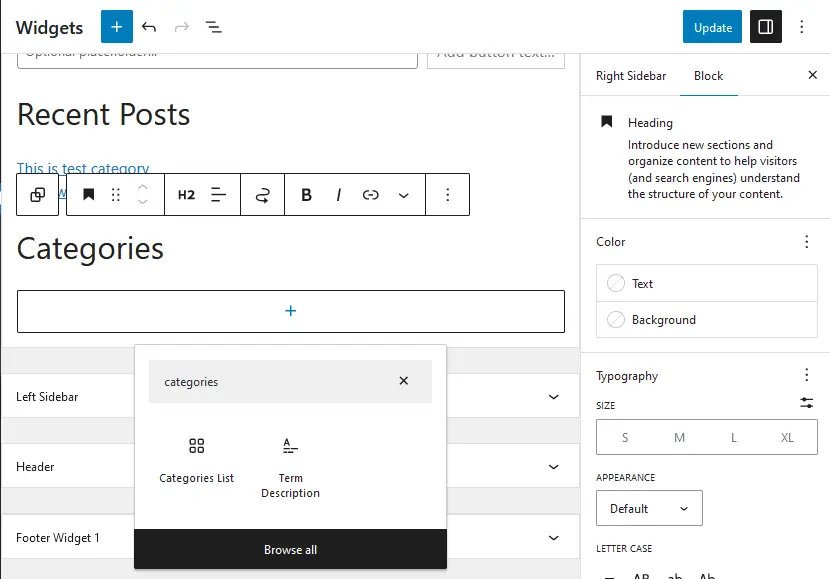Close the settings sidebar
This screenshot has width=830, height=579.
[x=813, y=75]
